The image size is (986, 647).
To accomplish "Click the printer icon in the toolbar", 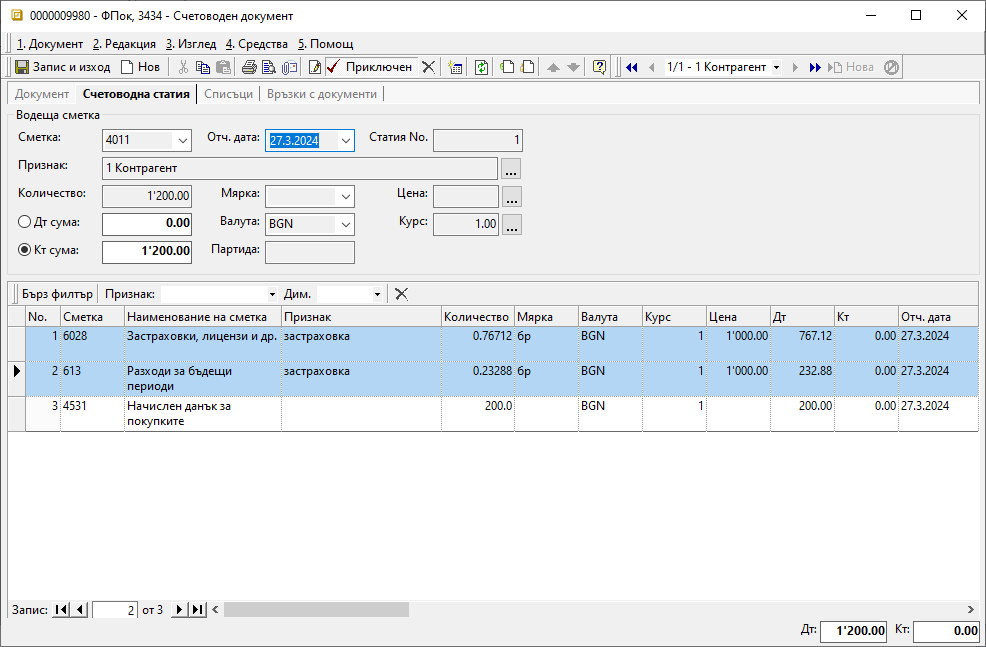I will (249, 67).
